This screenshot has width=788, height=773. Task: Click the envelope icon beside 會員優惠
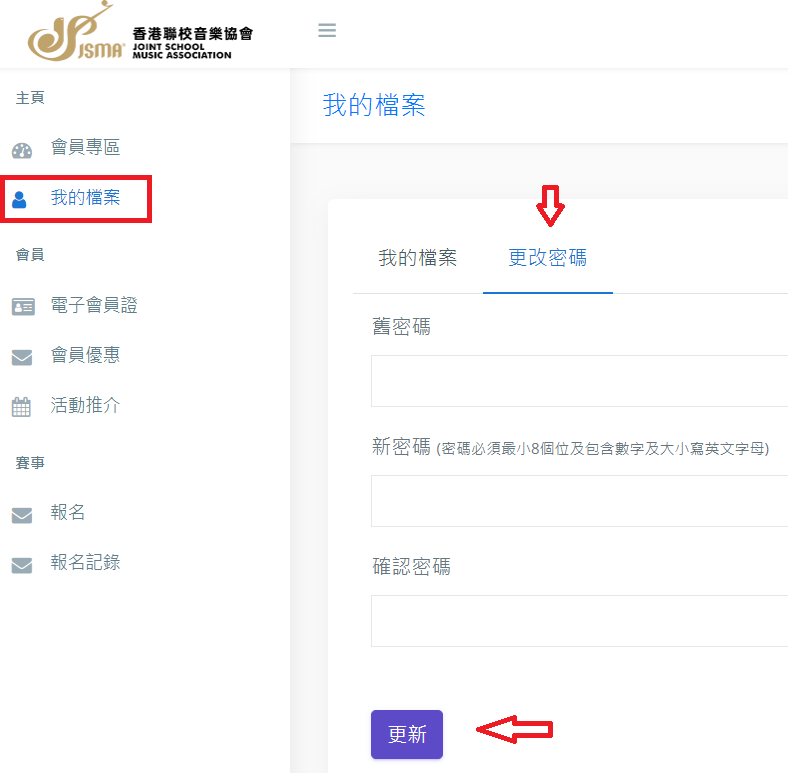coord(22,357)
